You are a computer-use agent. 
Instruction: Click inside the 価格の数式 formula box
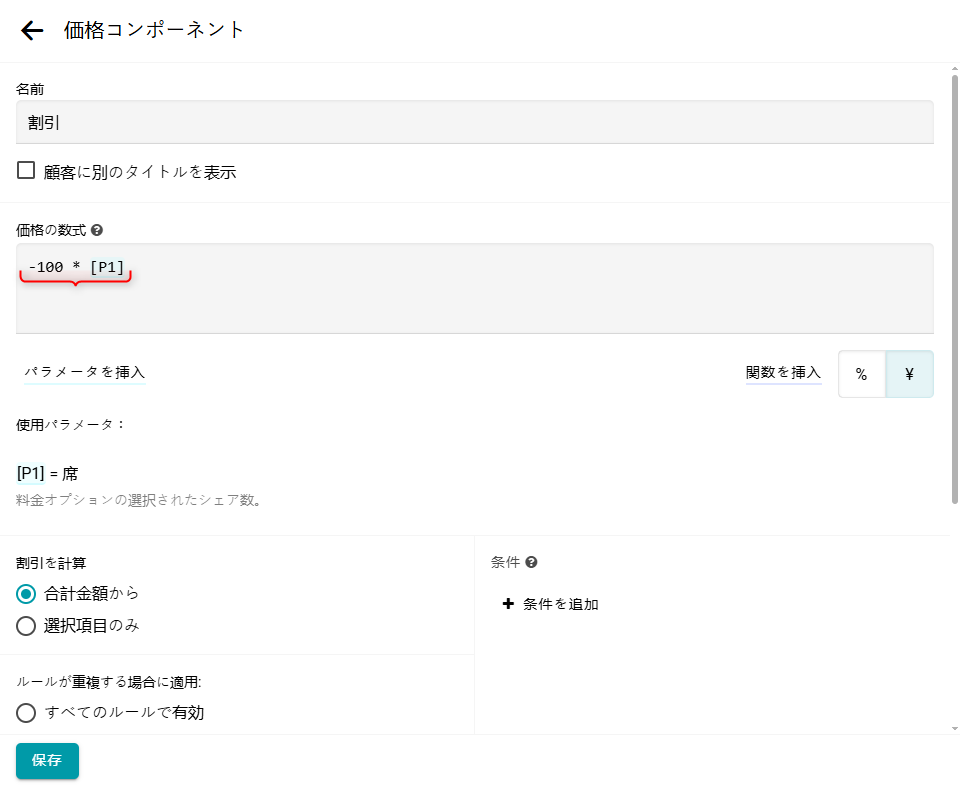(x=475, y=300)
